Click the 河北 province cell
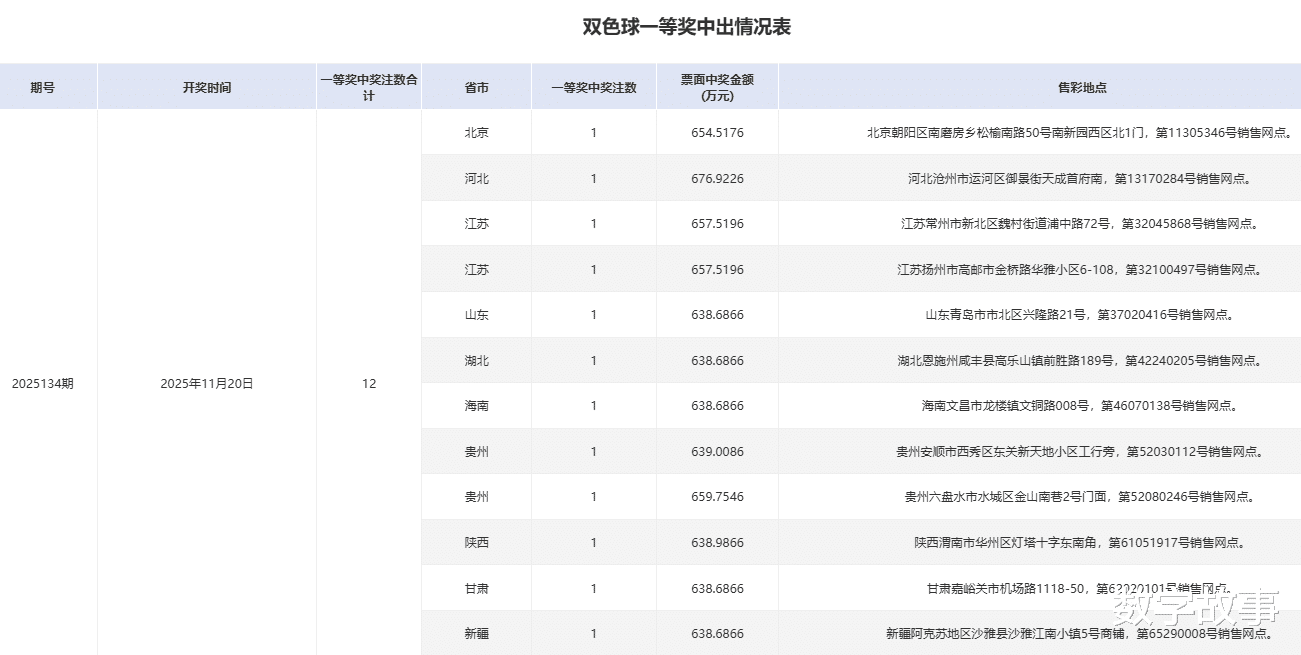The height and width of the screenshot is (655, 1301). pyautogui.click(x=477, y=178)
